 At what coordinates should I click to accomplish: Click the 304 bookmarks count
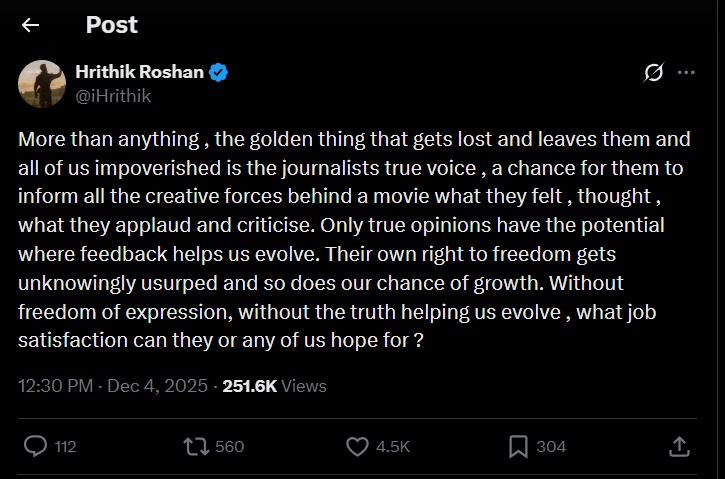coord(551,447)
